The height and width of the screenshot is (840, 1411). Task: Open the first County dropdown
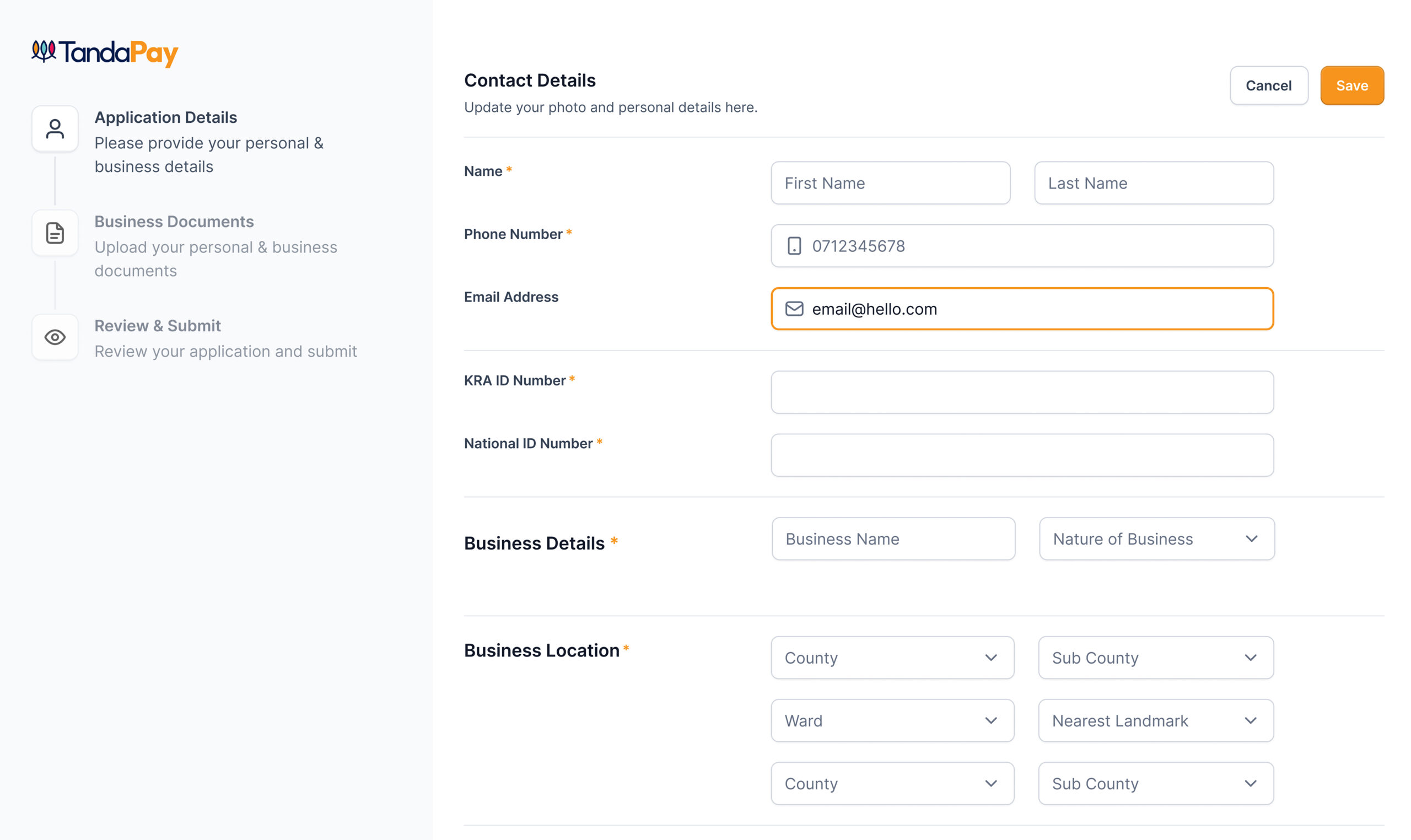click(x=891, y=658)
